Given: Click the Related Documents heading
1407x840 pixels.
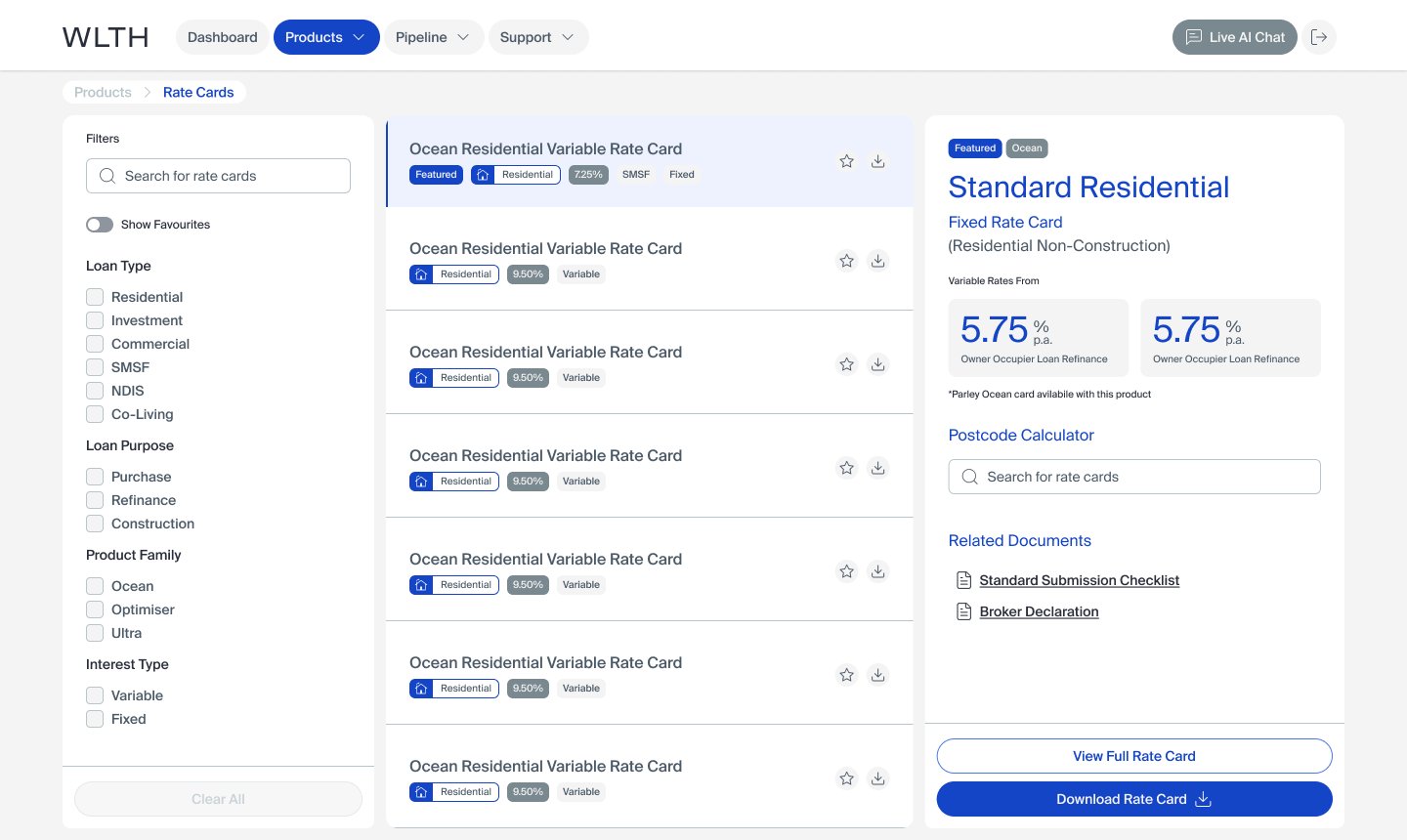Looking at the screenshot, I should [1020, 540].
